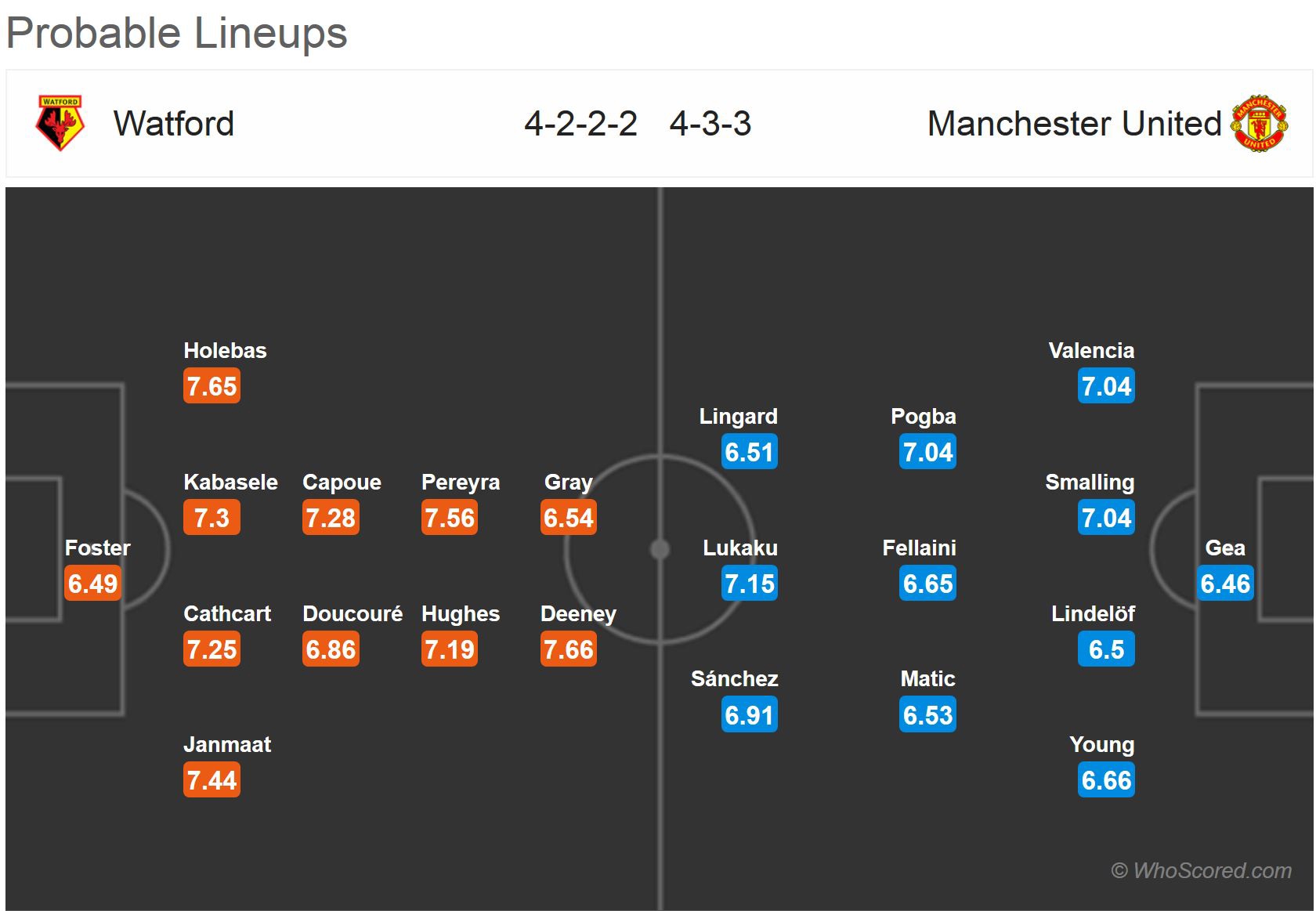Click the Watford club crest icon

tap(60, 123)
